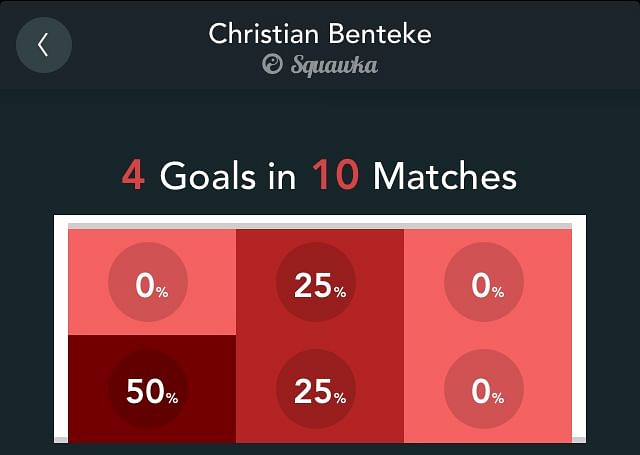Image resolution: width=640 pixels, height=455 pixels.
Task: Click the word Goals in headline
Action: pos(208,175)
